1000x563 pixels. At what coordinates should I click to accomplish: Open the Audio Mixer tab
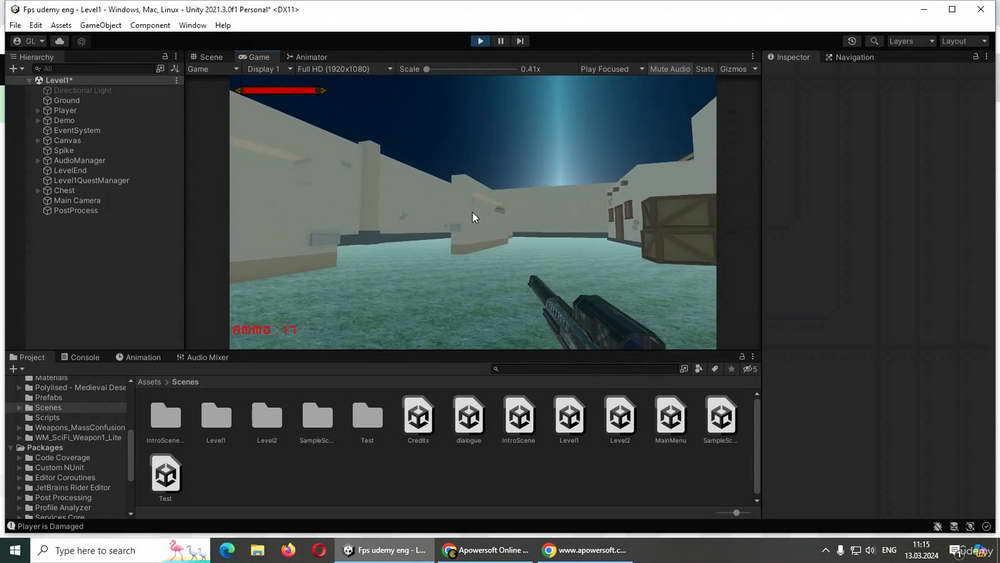(x=203, y=357)
